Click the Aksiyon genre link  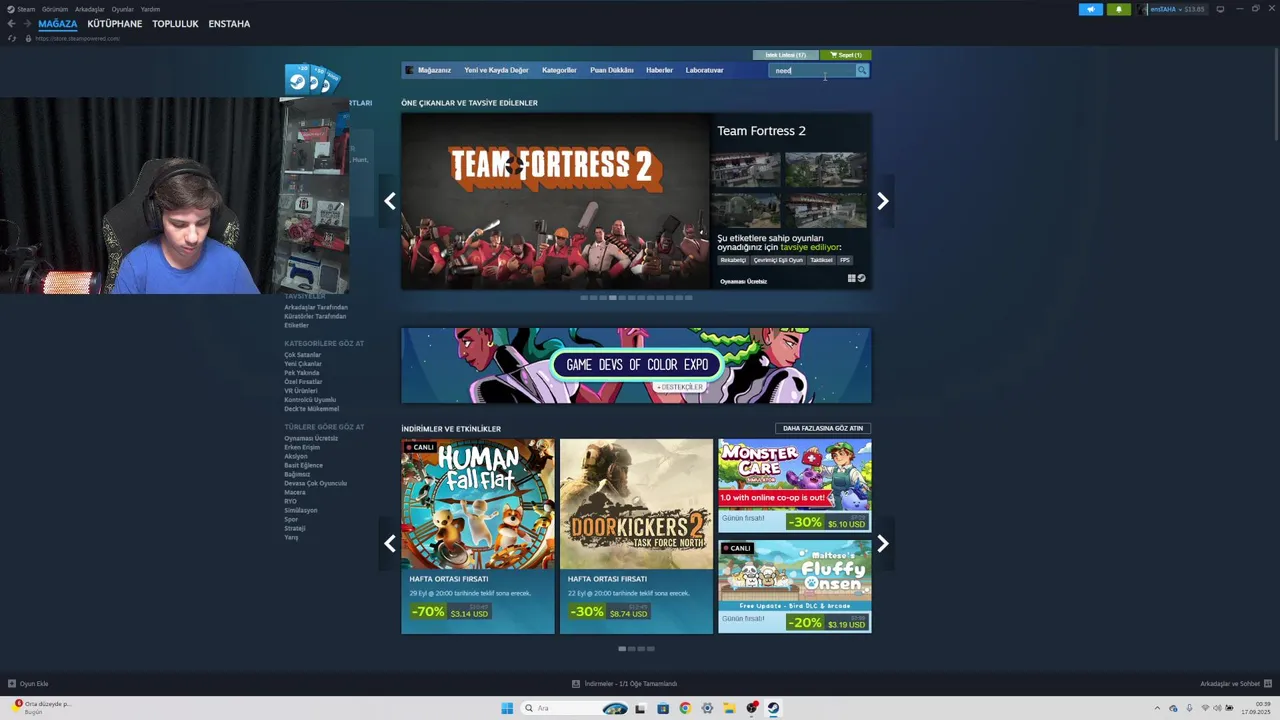(296, 456)
